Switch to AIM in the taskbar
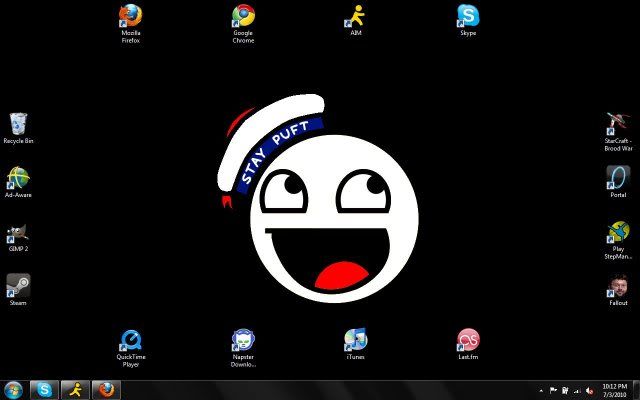The width and height of the screenshot is (640, 400). (75, 390)
